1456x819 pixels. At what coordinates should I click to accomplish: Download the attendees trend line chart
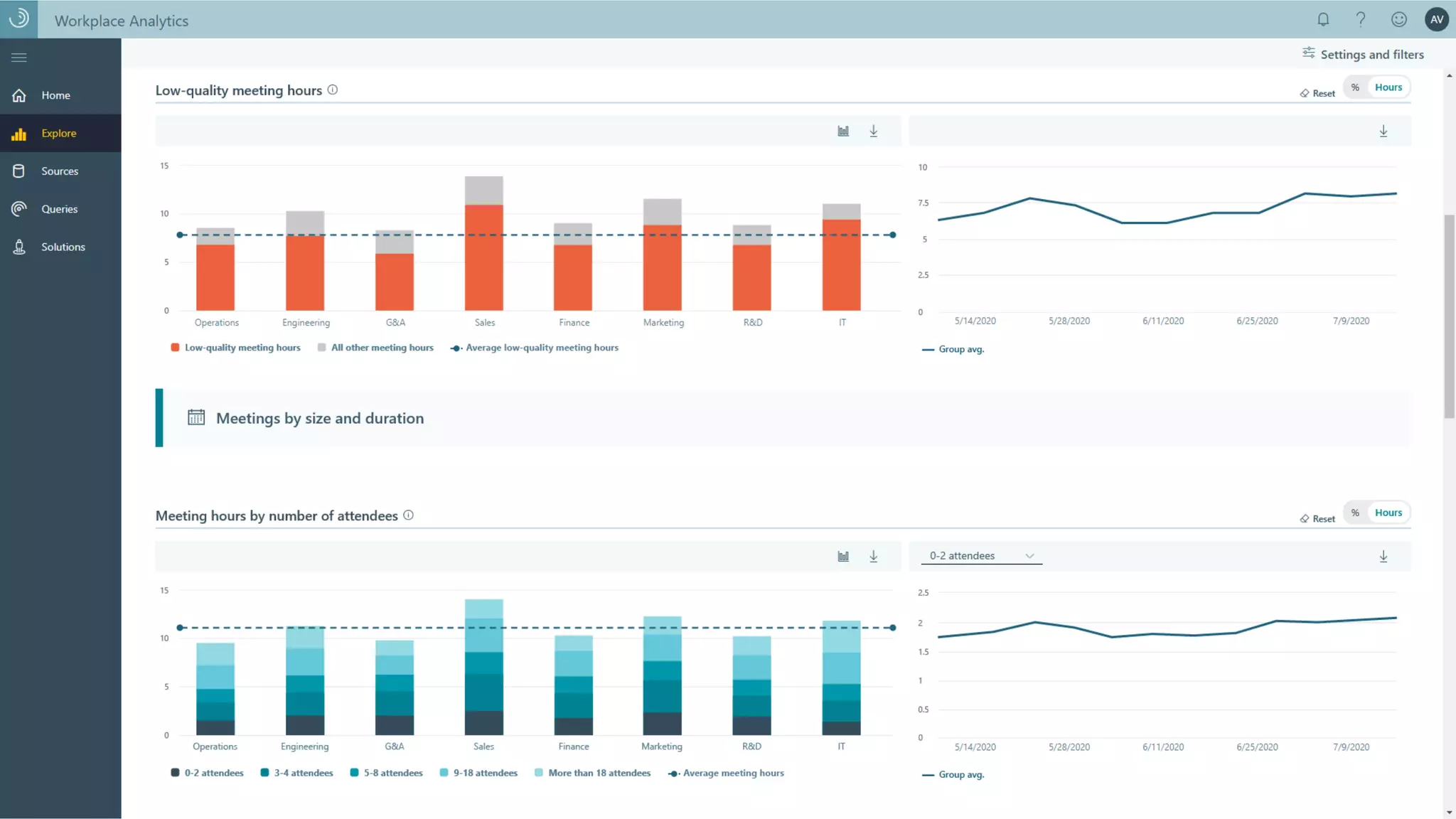coord(1383,556)
